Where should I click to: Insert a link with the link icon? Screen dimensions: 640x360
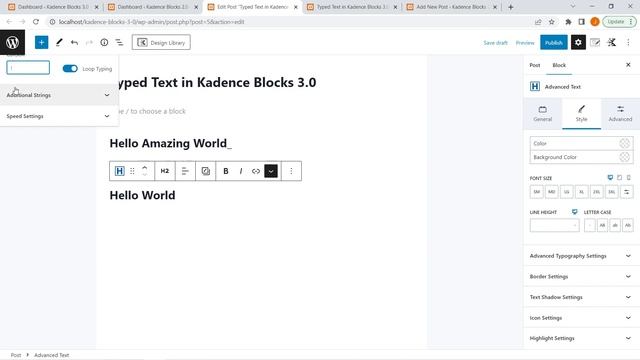point(256,171)
